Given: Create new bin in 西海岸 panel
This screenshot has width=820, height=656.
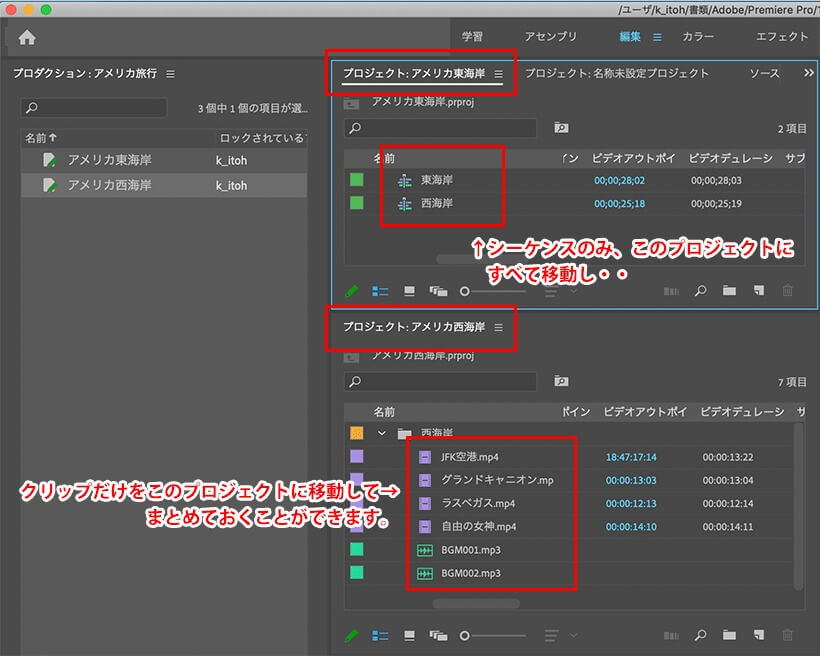Looking at the screenshot, I should (730, 635).
